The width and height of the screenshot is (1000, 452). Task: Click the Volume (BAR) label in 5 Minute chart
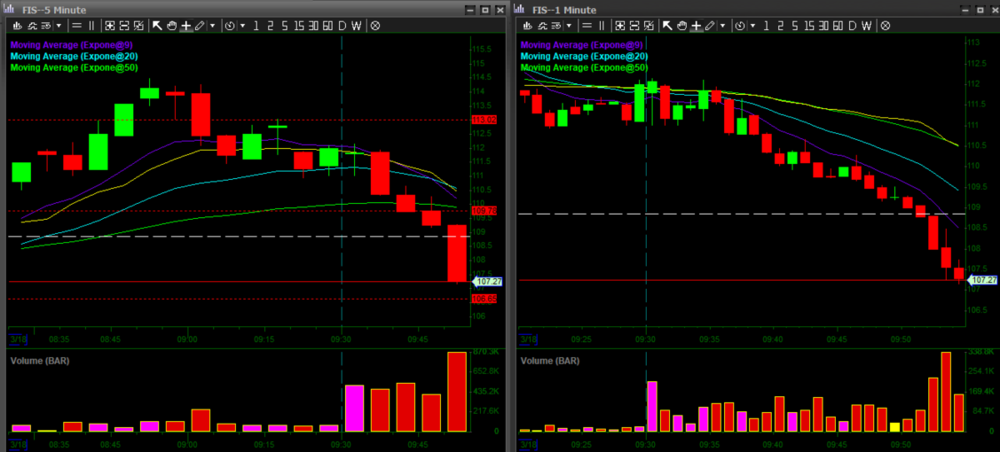click(x=37, y=359)
